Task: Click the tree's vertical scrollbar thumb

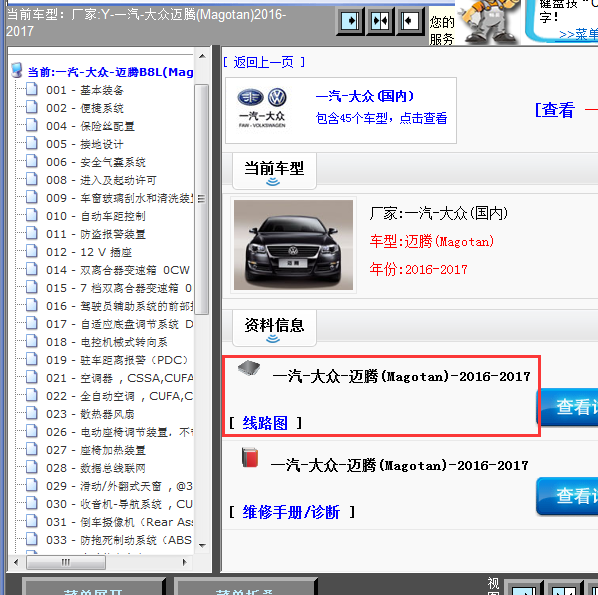Action: point(201,199)
